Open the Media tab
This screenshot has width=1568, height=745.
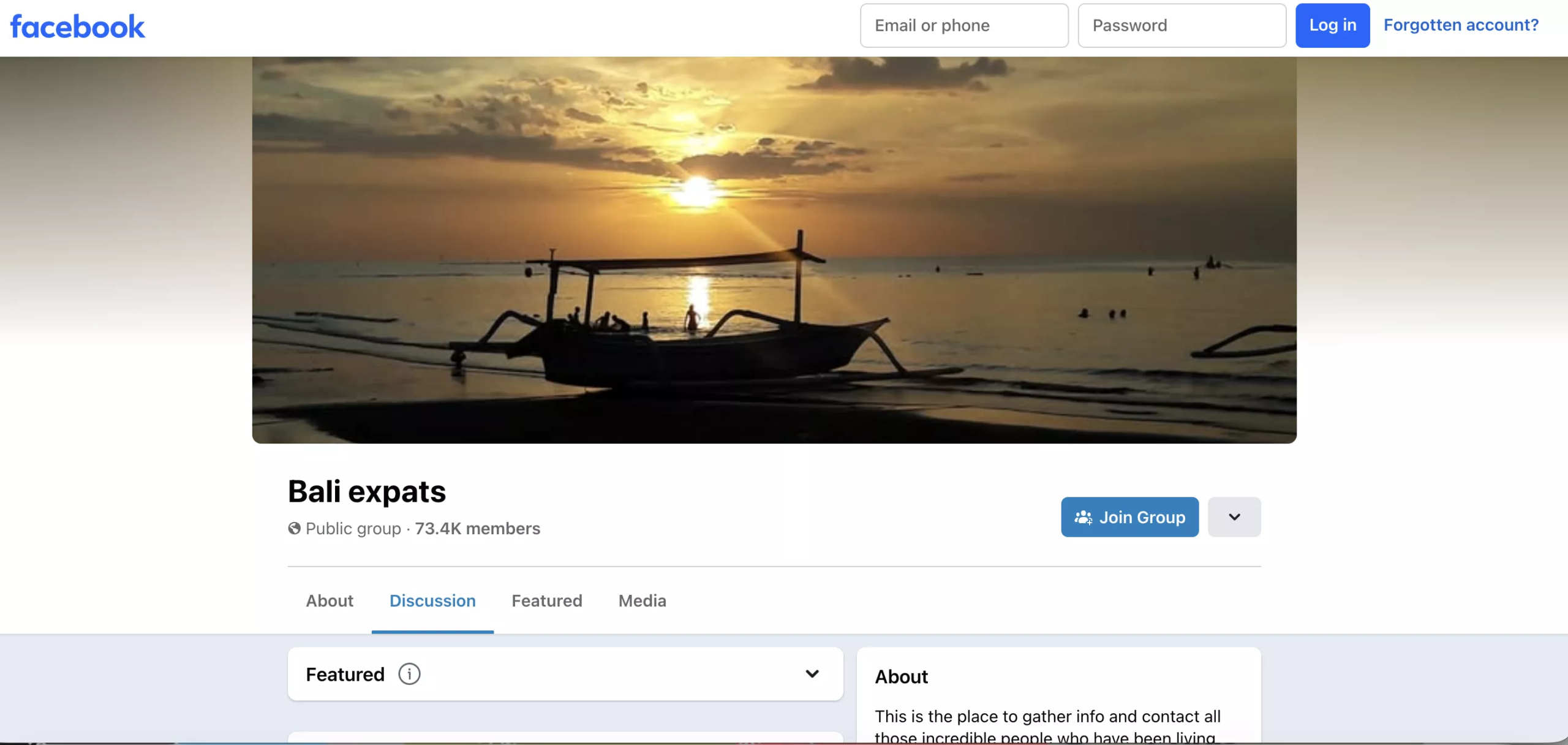coord(641,601)
